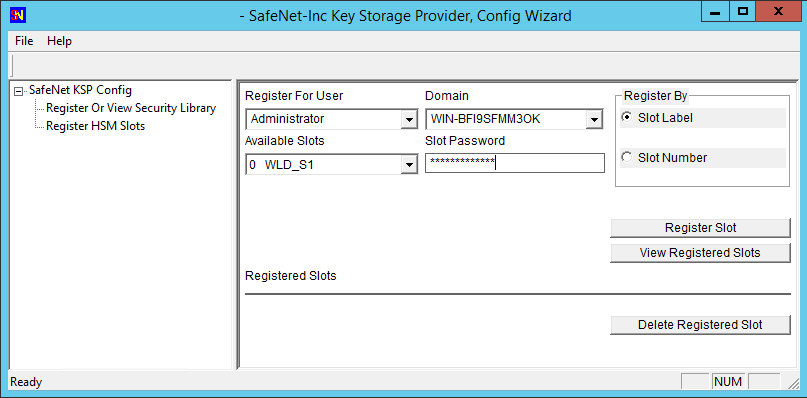
Task: Expand the Domain dropdown arrow
Action: pyautogui.click(x=593, y=119)
